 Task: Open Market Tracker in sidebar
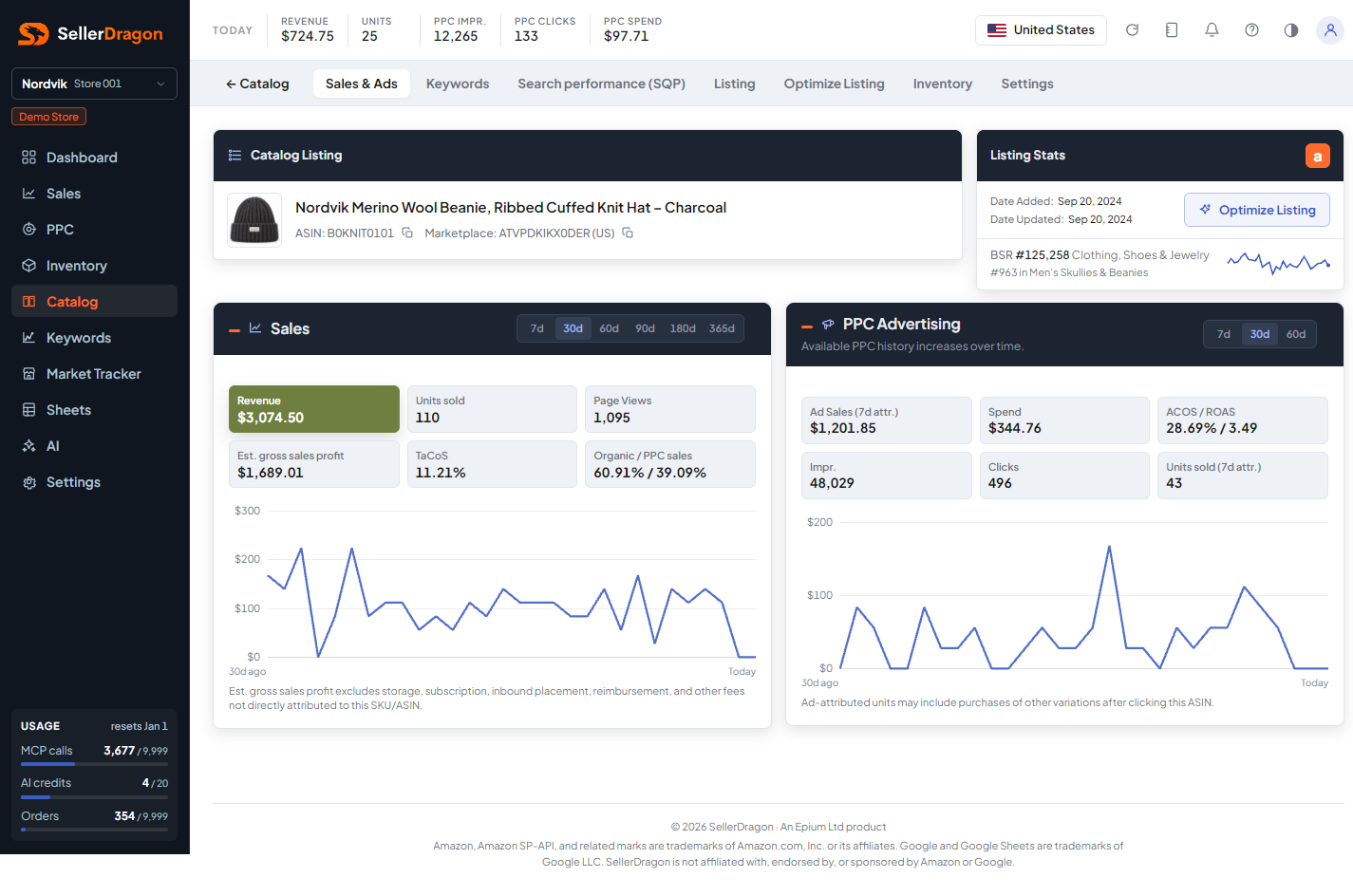(94, 374)
